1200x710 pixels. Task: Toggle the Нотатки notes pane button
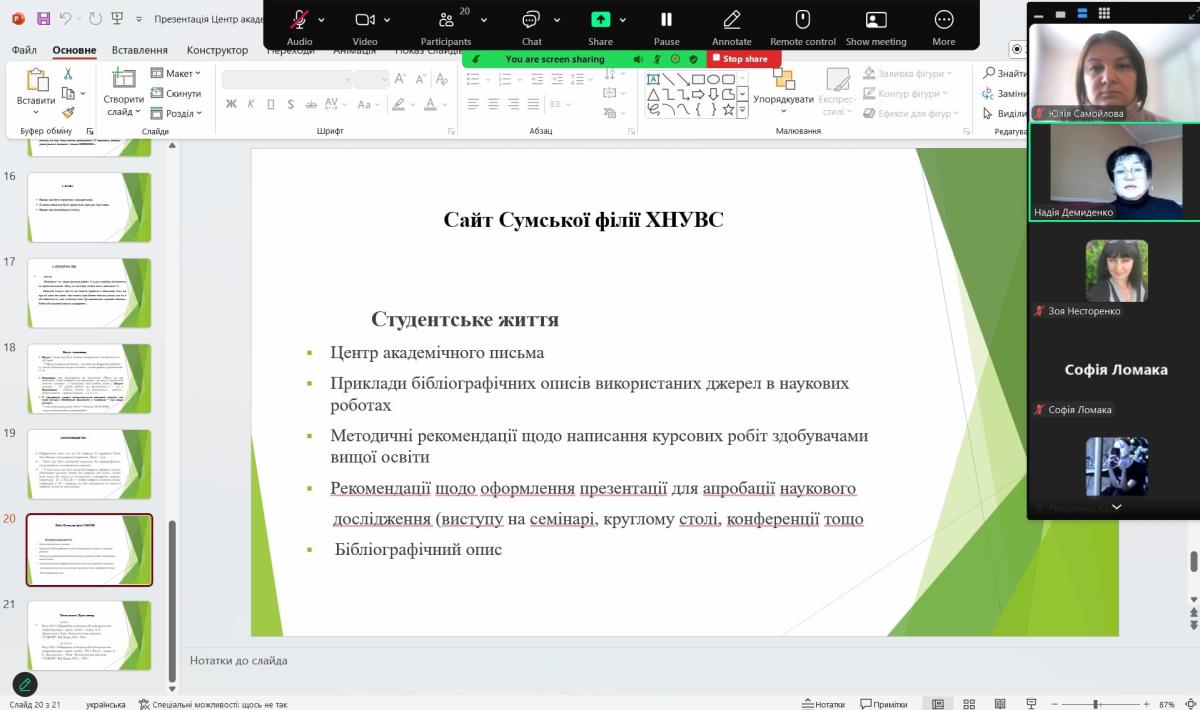(823, 704)
